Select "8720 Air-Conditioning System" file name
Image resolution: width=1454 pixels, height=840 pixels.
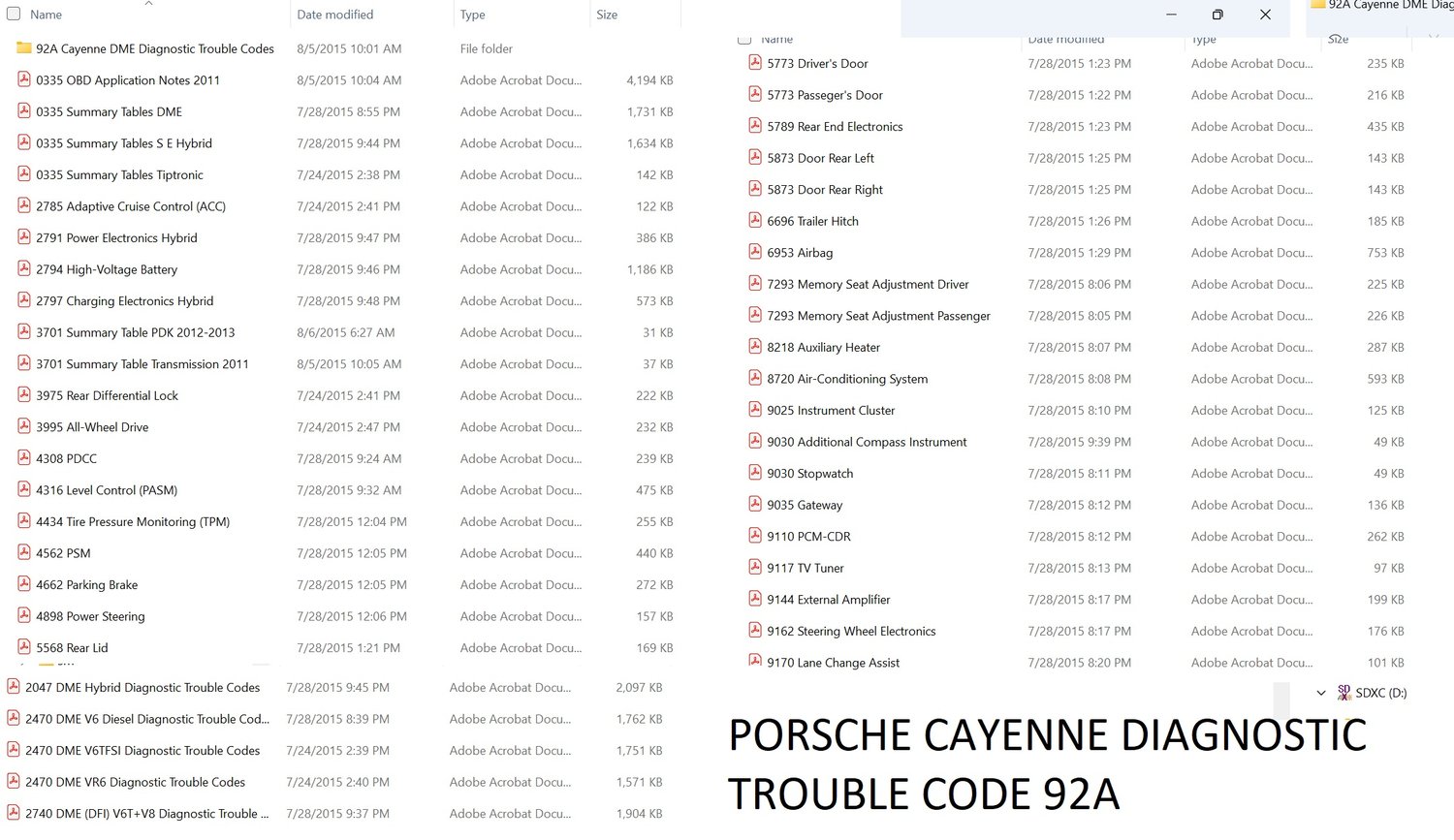[x=847, y=379]
